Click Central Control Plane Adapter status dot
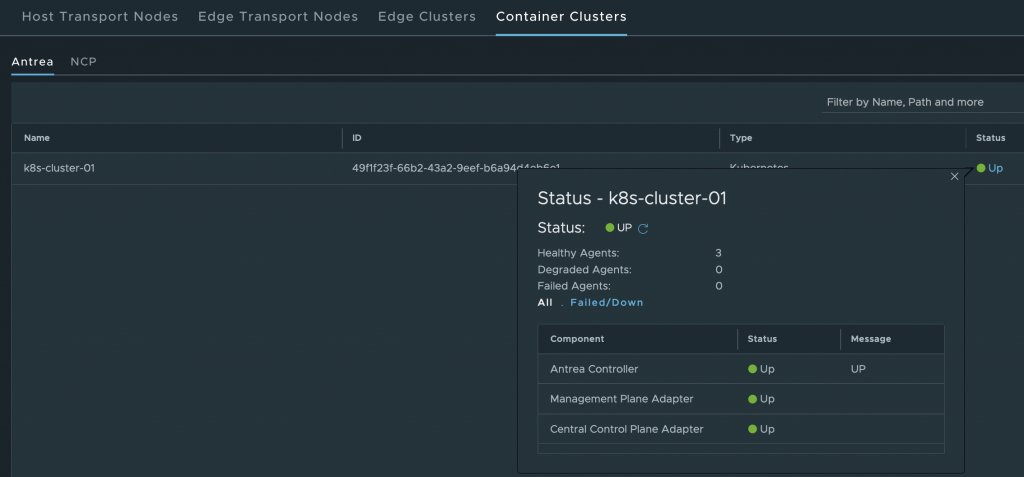 (752, 429)
